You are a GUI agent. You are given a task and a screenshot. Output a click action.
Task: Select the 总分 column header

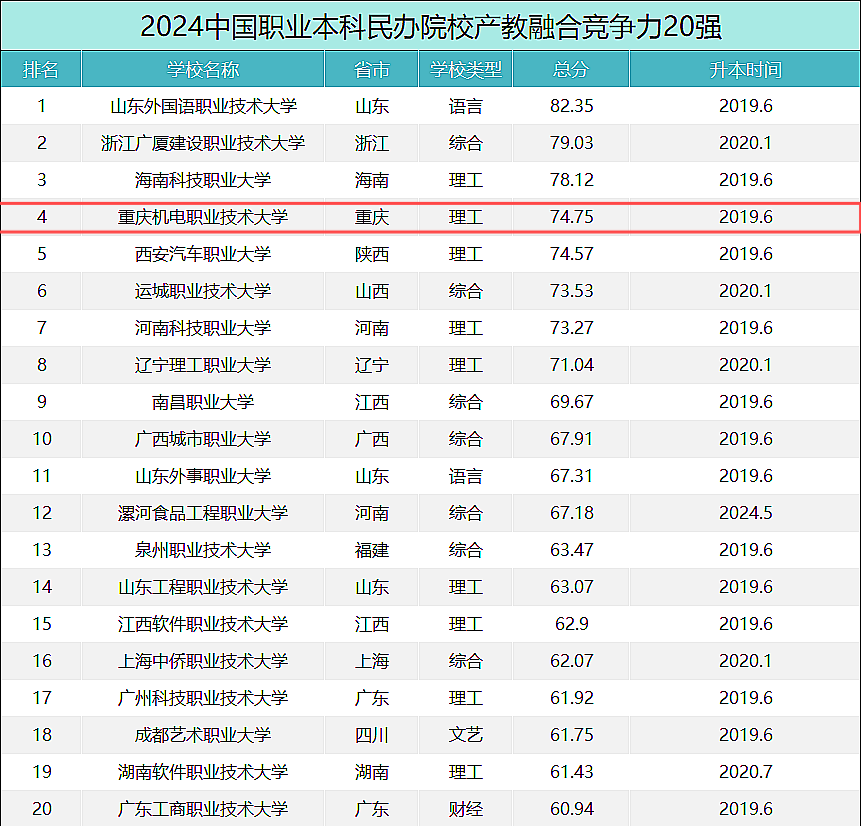coord(571,70)
